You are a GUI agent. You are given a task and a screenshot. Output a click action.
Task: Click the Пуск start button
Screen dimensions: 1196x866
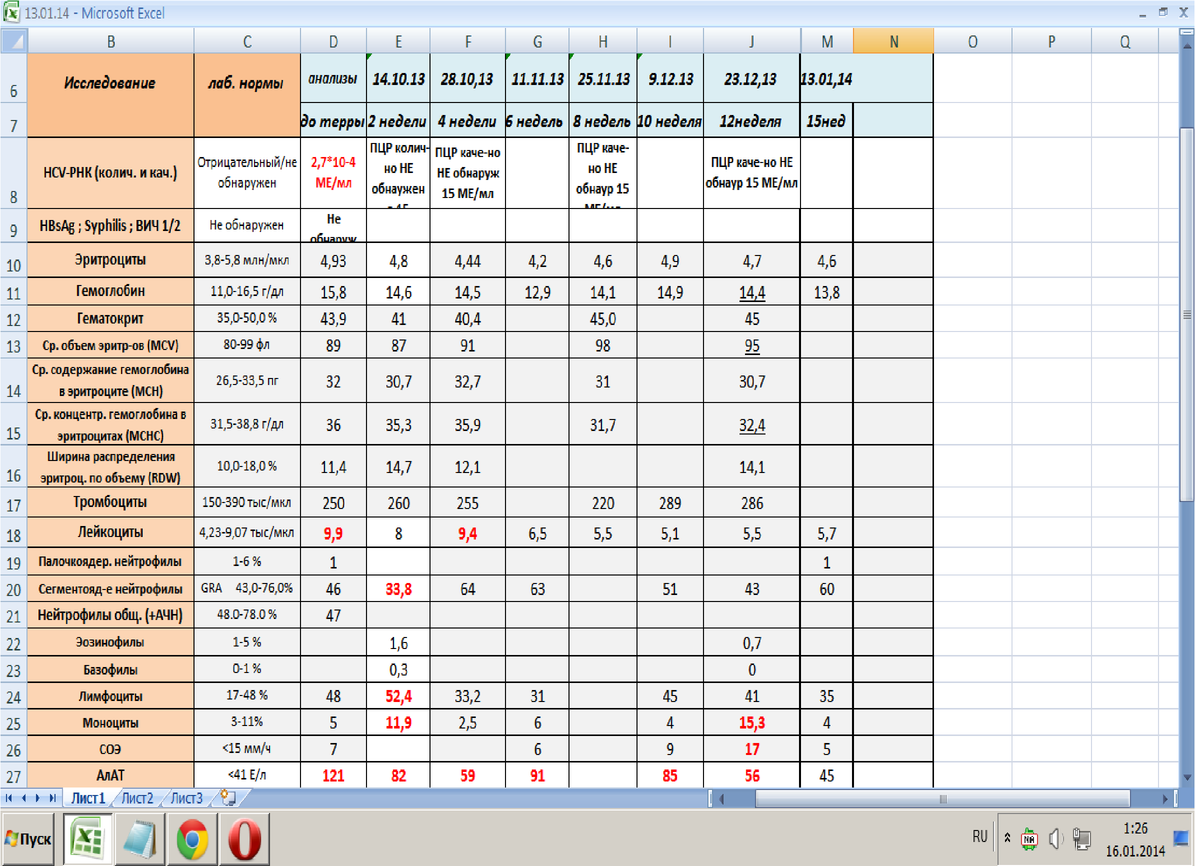point(27,839)
